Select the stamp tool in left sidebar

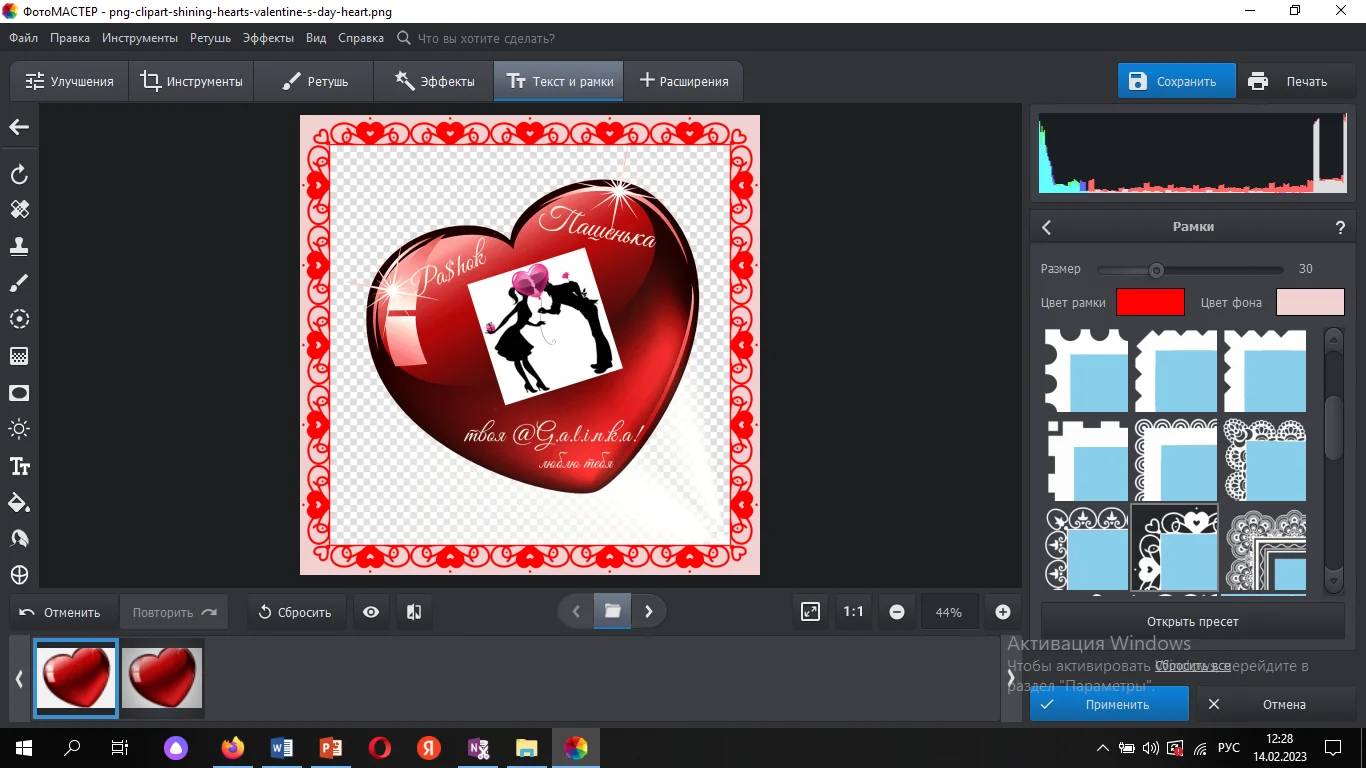point(19,246)
